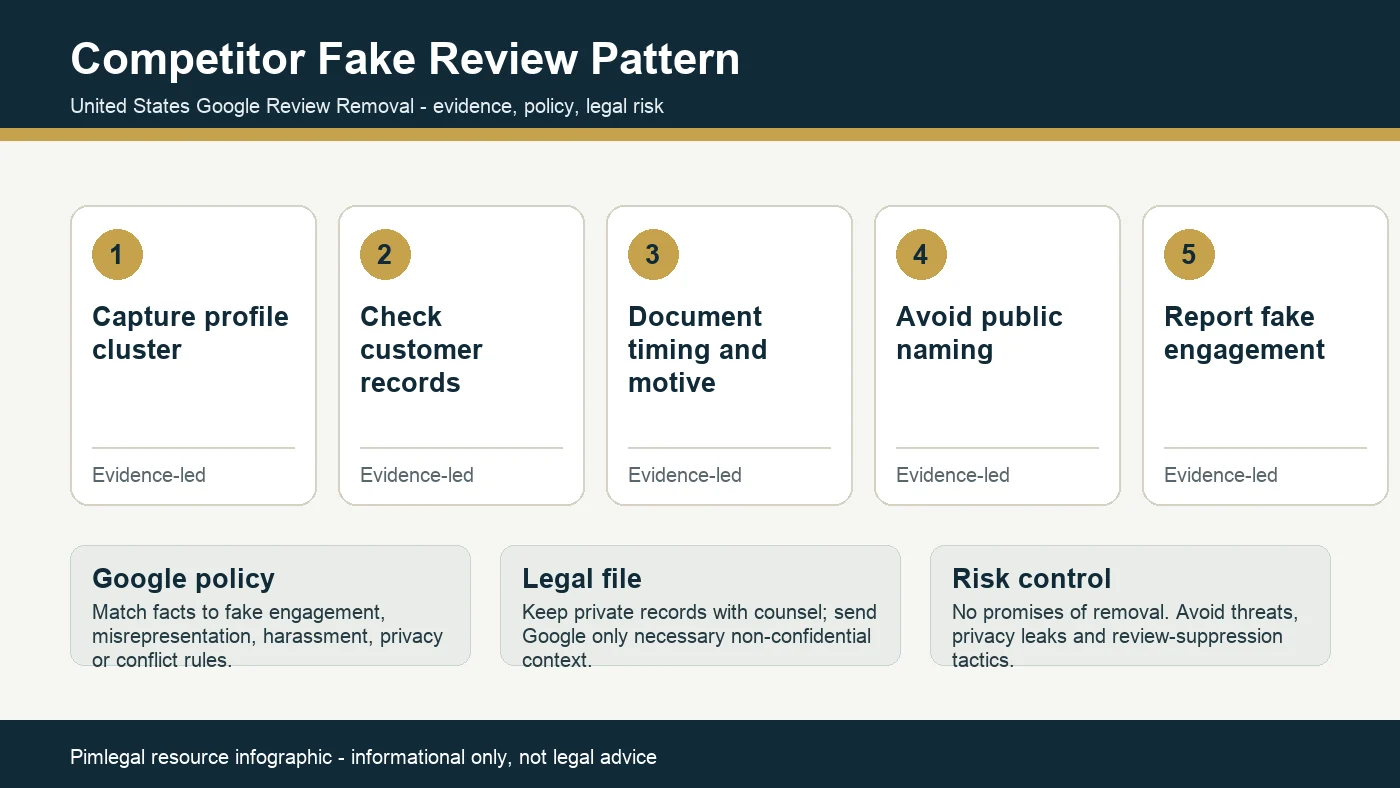Click the number 4 step badge

[x=921, y=254]
